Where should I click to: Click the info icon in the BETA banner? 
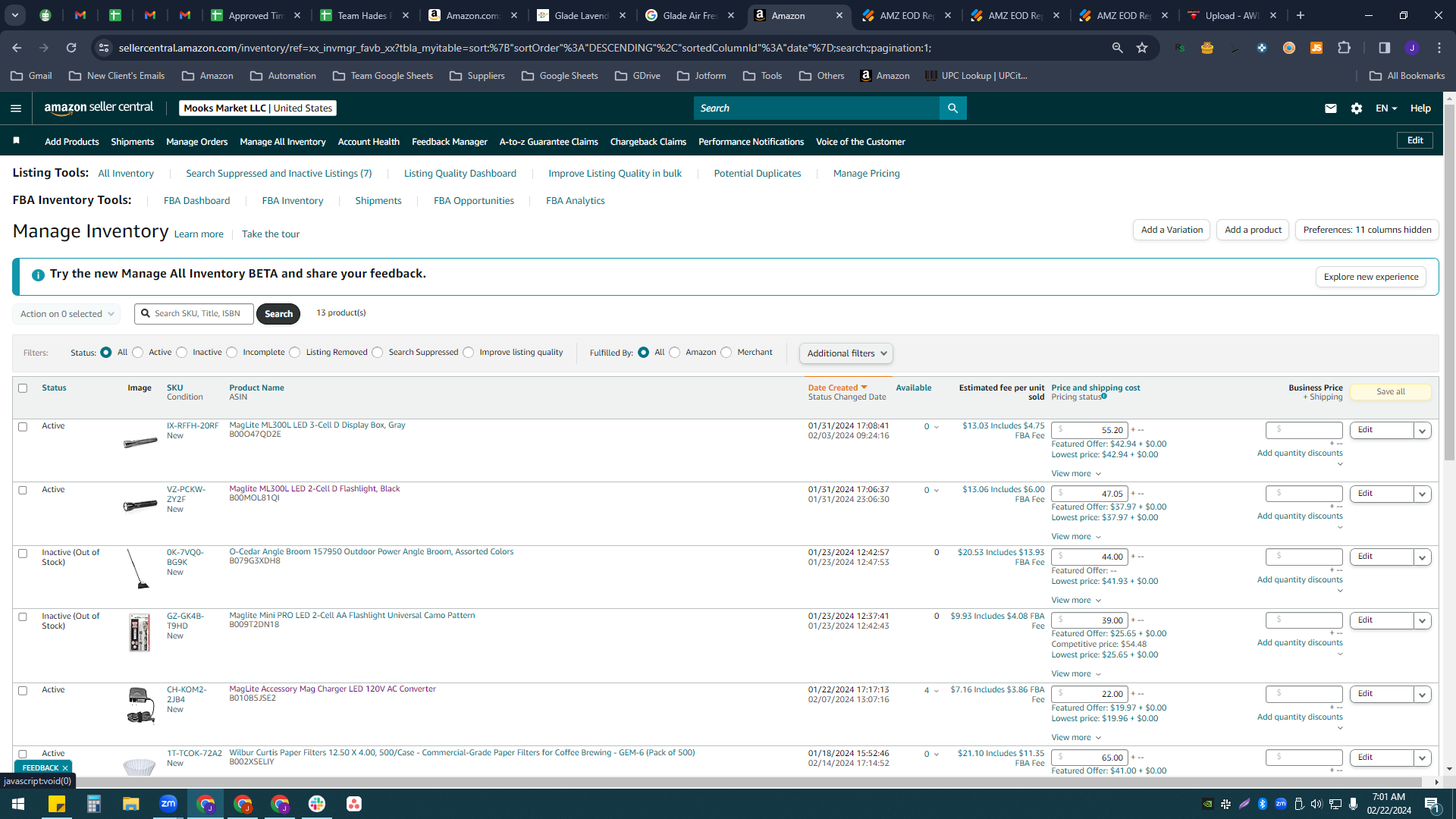[x=38, y=275]
